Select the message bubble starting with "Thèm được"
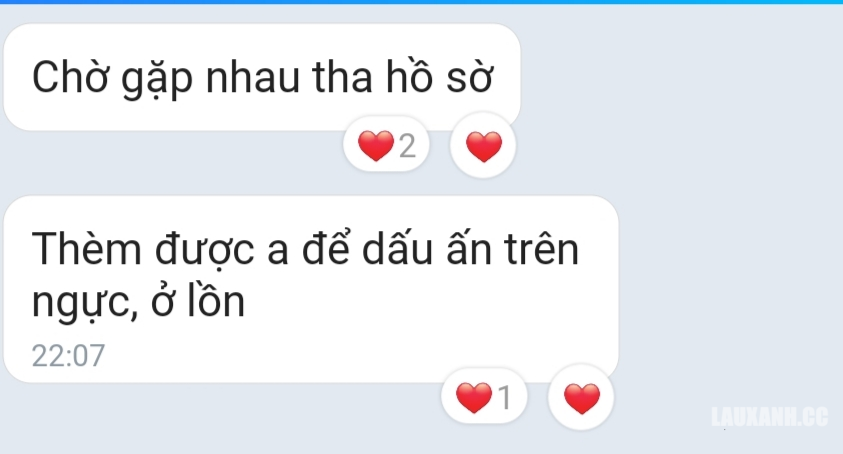 [311, 289]
